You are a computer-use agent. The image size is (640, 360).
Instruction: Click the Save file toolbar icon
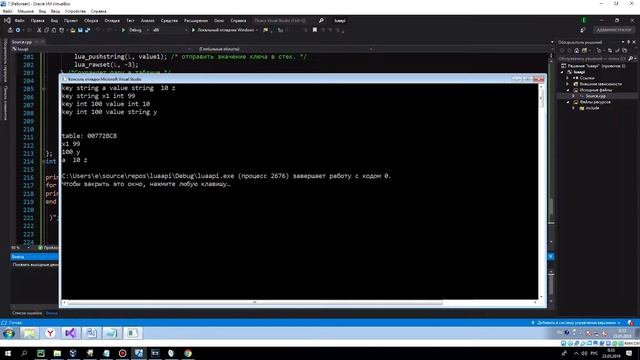click(x=80, y=30)
